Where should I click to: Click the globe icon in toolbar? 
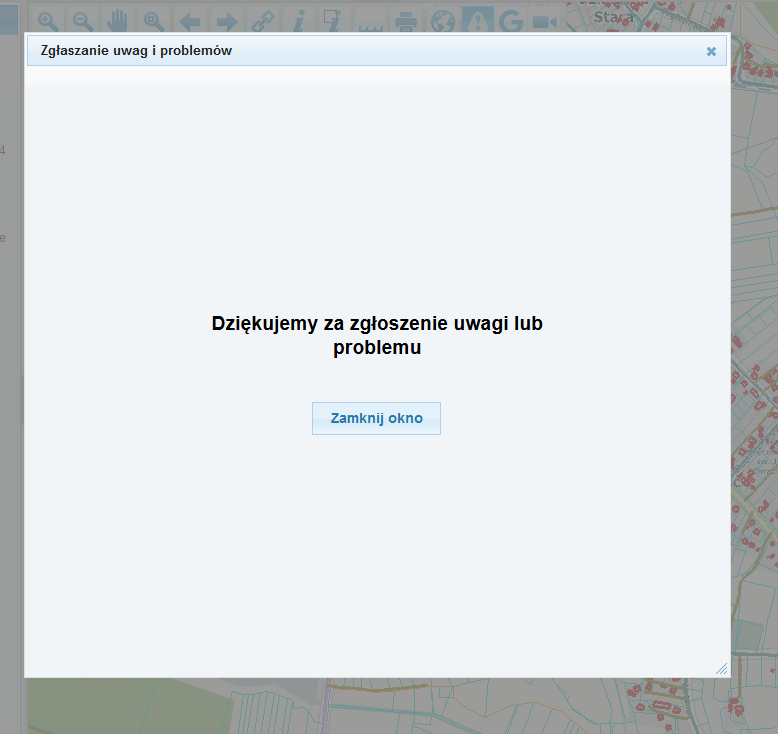tap(443, 22)
